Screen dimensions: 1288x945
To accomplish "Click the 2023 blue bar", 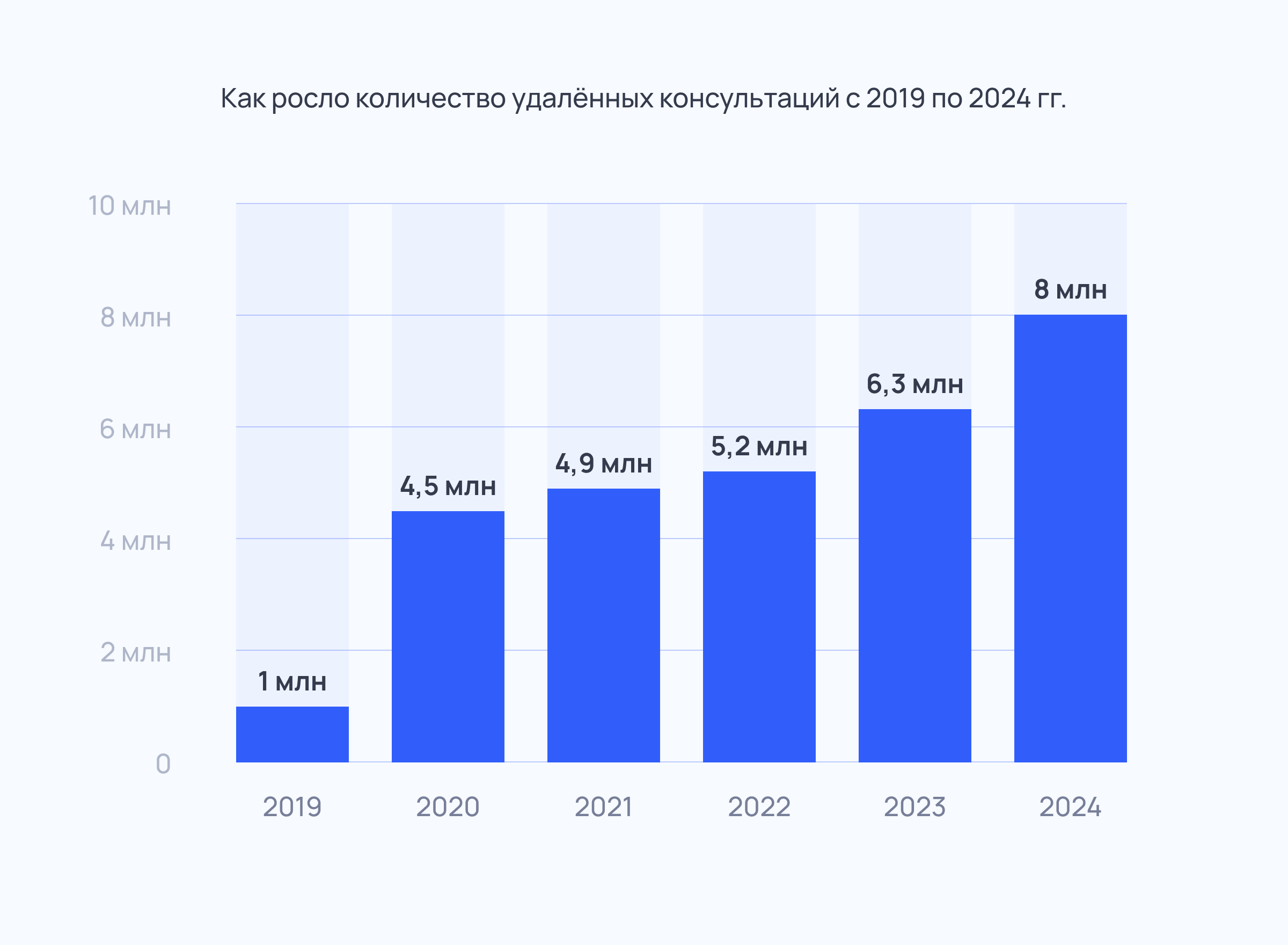I will pyautogui.click(x=914, y=585).
